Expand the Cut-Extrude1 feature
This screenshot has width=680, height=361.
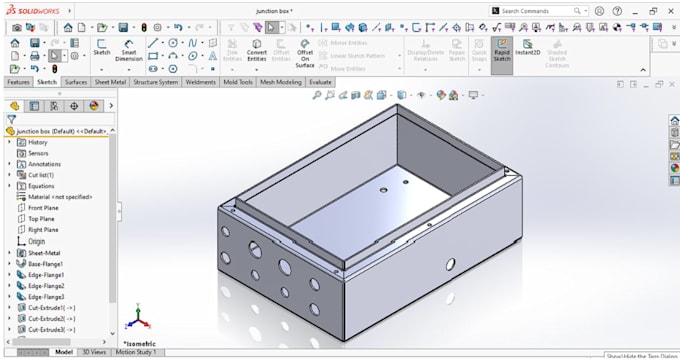pyautogui.click(x=9, y=308)
